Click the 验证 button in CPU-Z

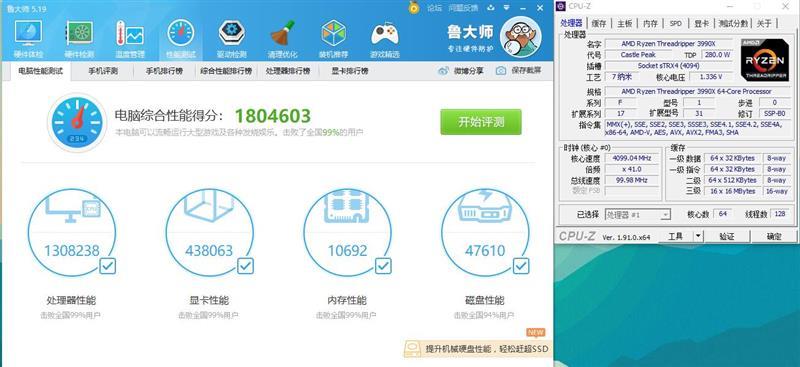[x=727, y=236]
